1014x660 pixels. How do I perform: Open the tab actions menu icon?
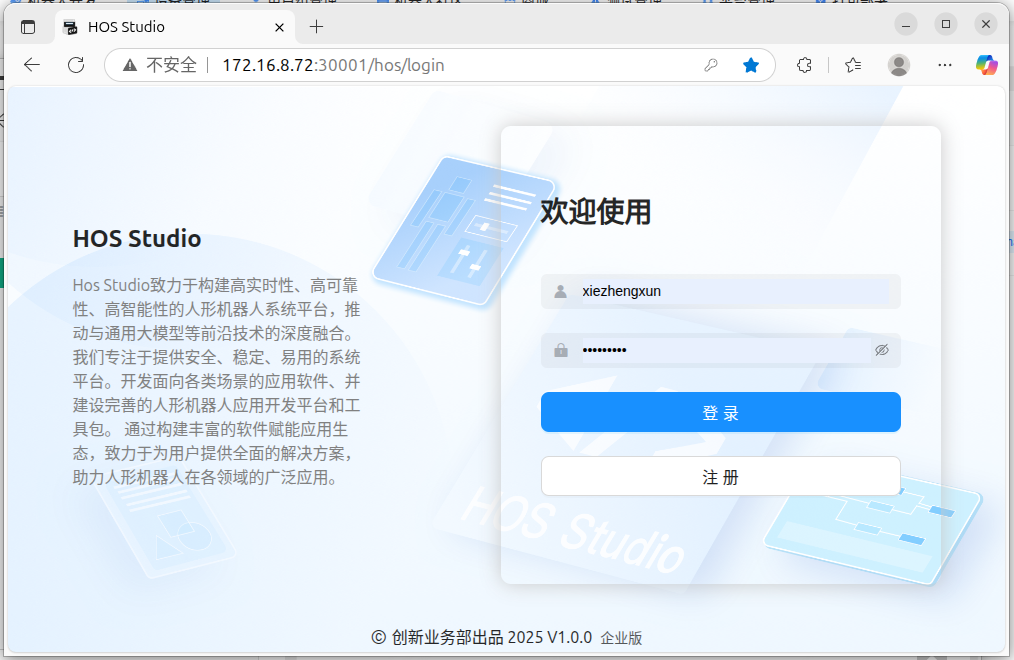point(29,27)
